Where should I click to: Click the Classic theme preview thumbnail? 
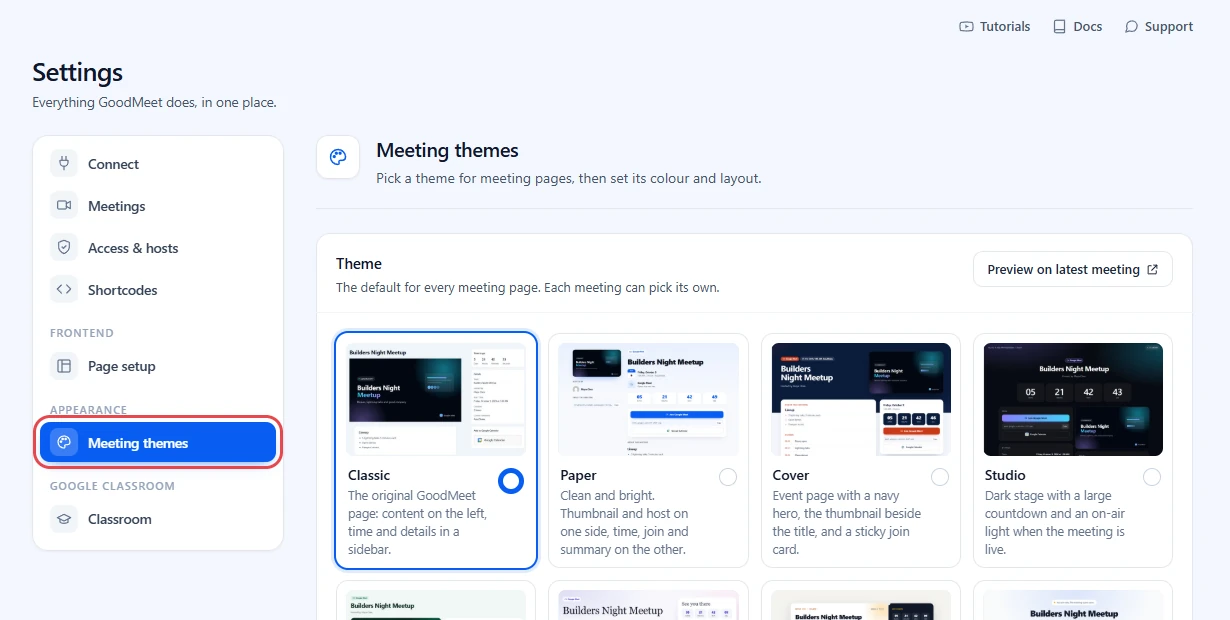coord(436,399)
